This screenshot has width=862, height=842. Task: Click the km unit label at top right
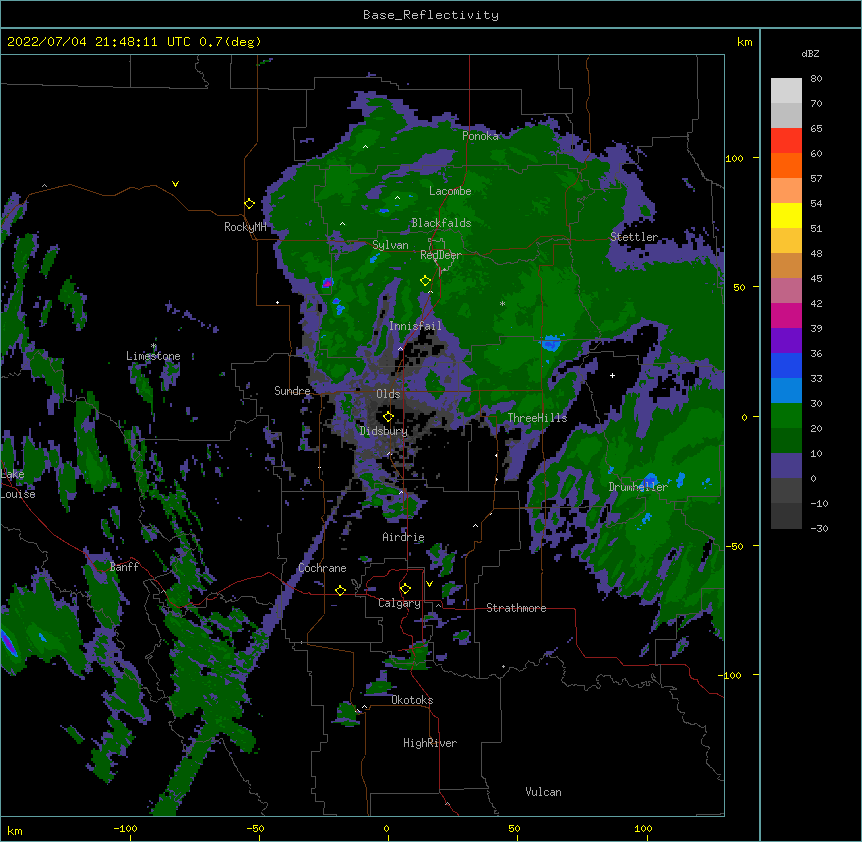[745, 42]
